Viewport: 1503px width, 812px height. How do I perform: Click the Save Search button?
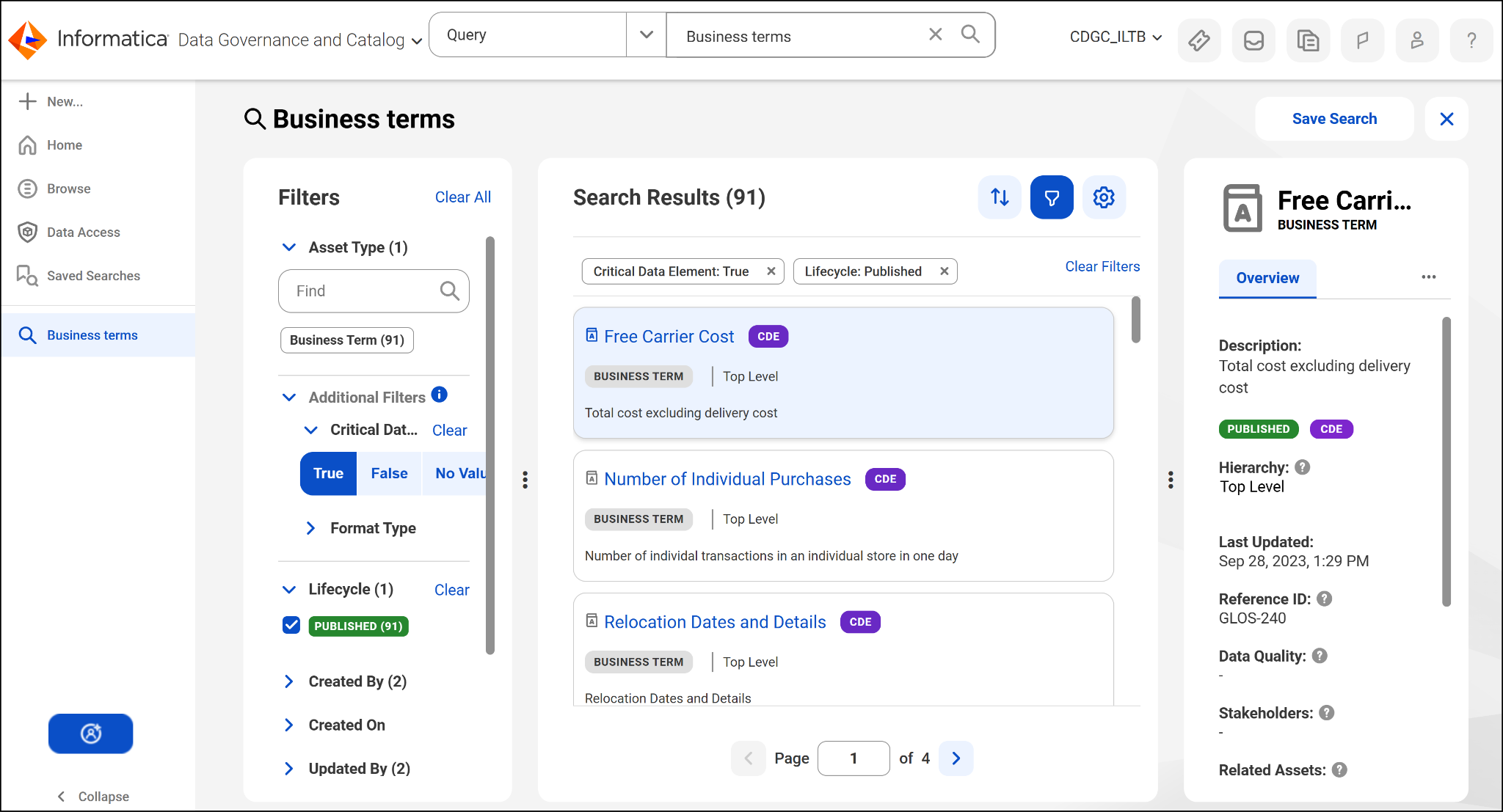tap(1334, 119)
